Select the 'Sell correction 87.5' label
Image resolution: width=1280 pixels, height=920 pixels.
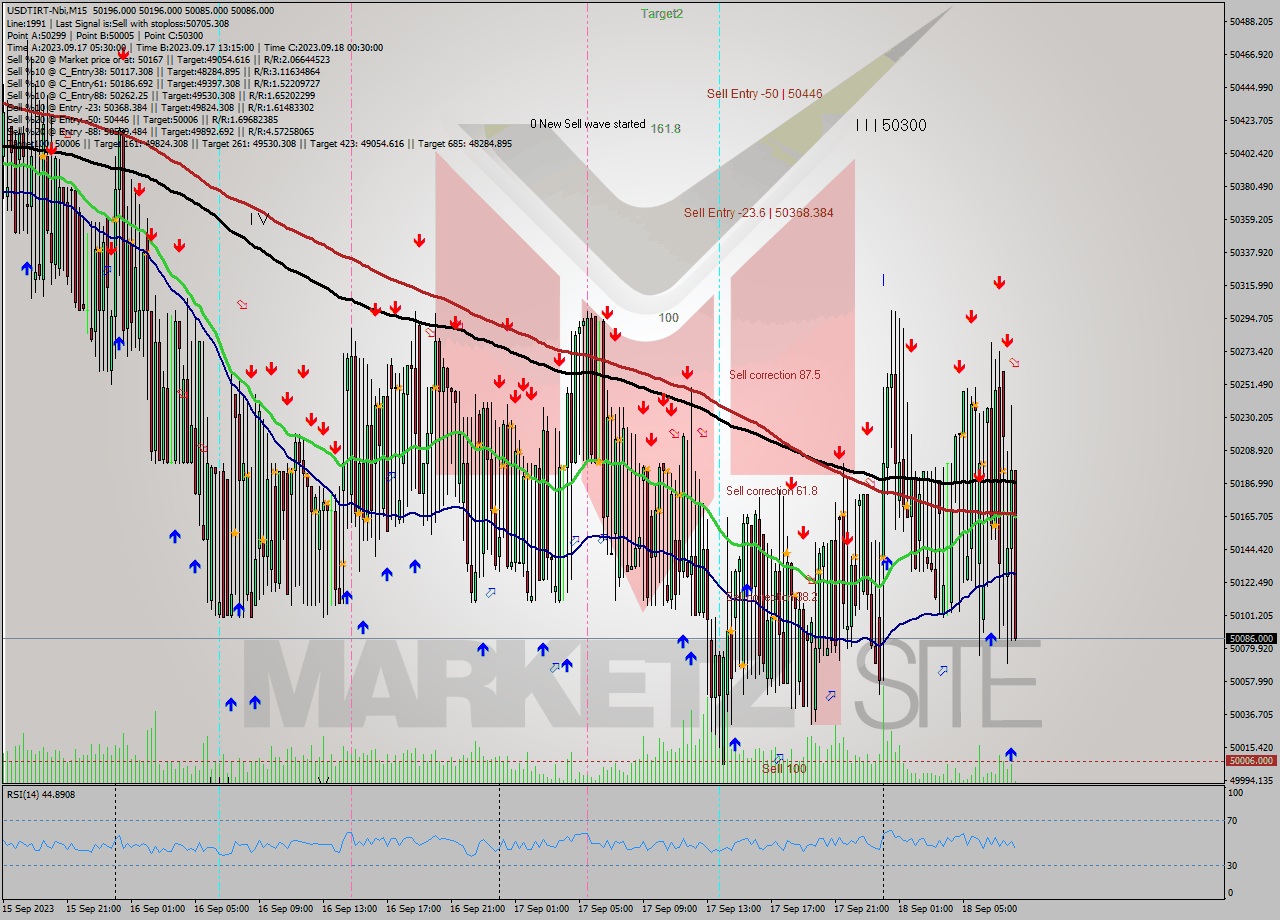tap(775, 374)
